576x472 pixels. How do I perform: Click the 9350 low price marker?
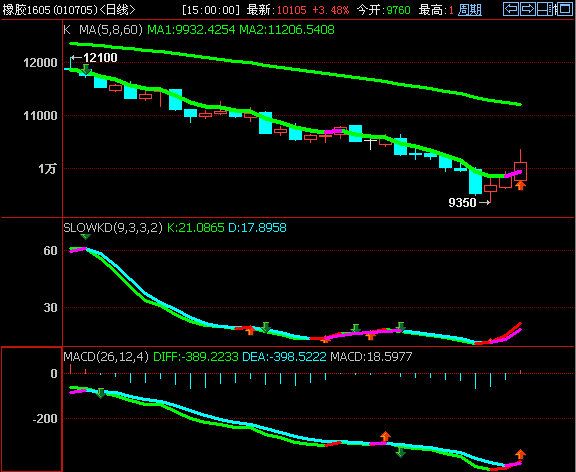tap(462, 202)
